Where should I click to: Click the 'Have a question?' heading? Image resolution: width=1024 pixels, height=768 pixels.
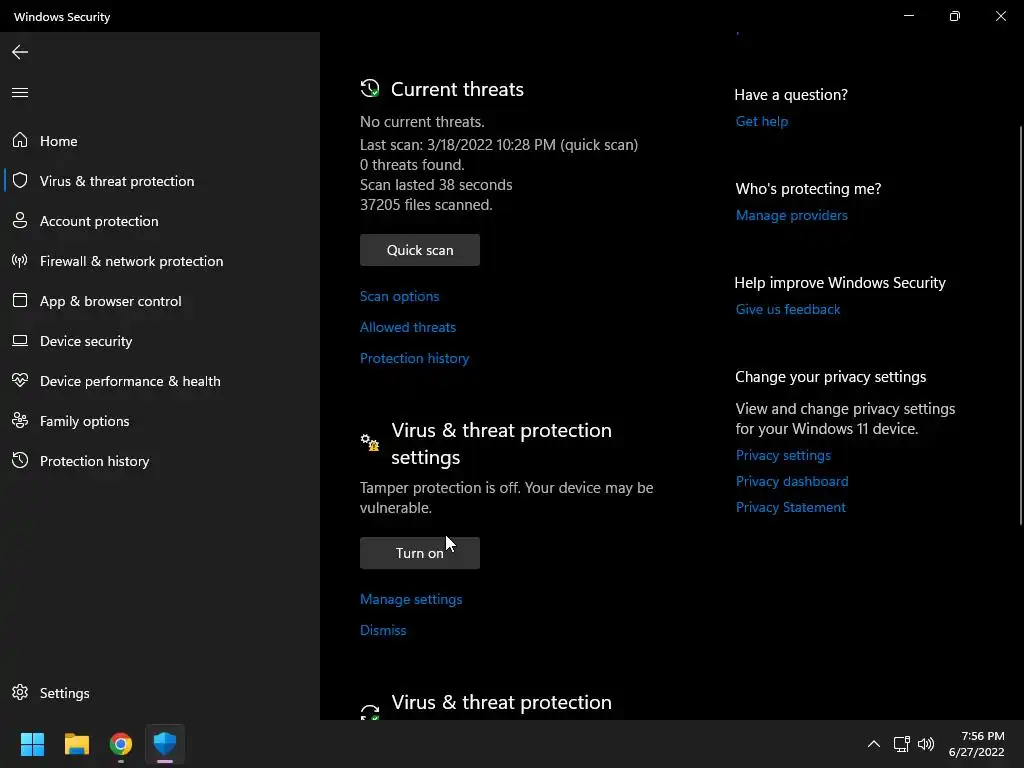(791, 95)
